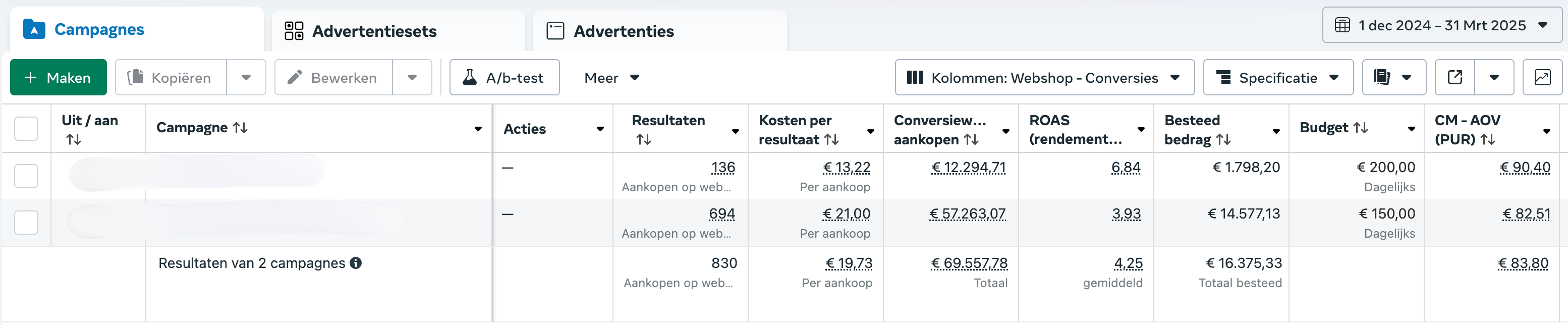Expand the Meer menu
Viewport: 1568px width, 325px height.
tap(611, 77)
